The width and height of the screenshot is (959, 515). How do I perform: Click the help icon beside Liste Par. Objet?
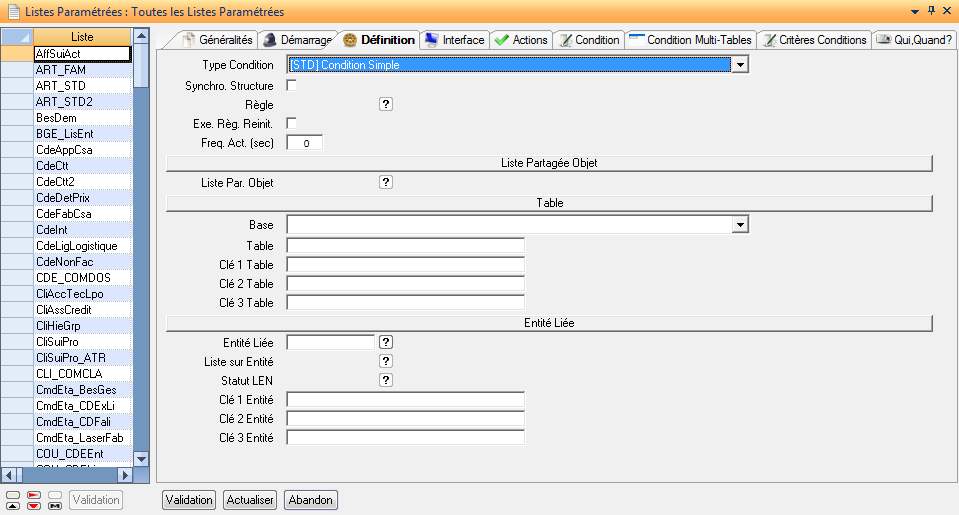386,182
